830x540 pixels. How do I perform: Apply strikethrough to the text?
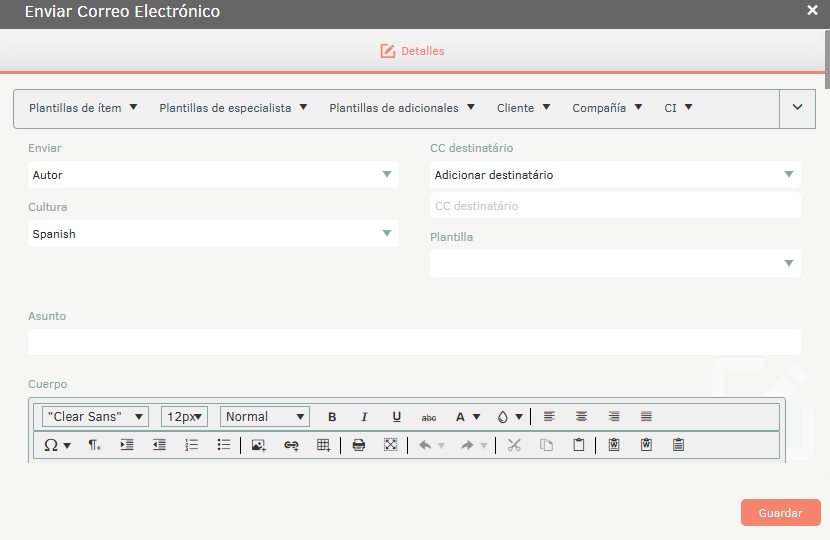(x=429, y=417)
